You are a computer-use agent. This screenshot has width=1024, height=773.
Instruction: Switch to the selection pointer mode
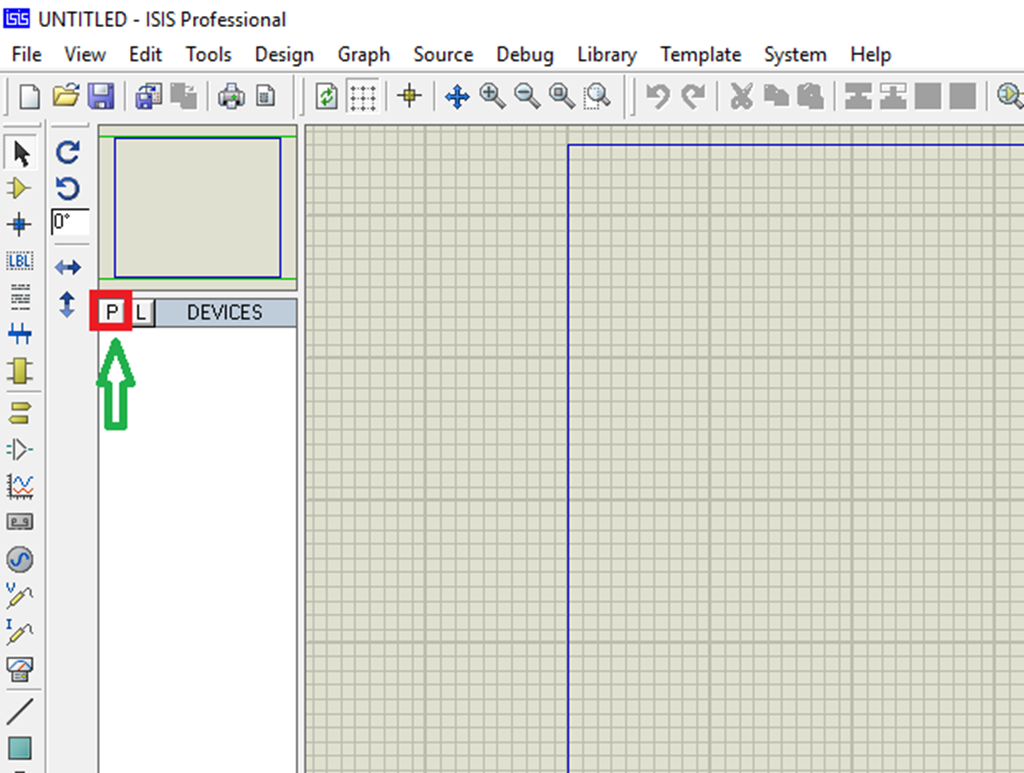[22, 152]
